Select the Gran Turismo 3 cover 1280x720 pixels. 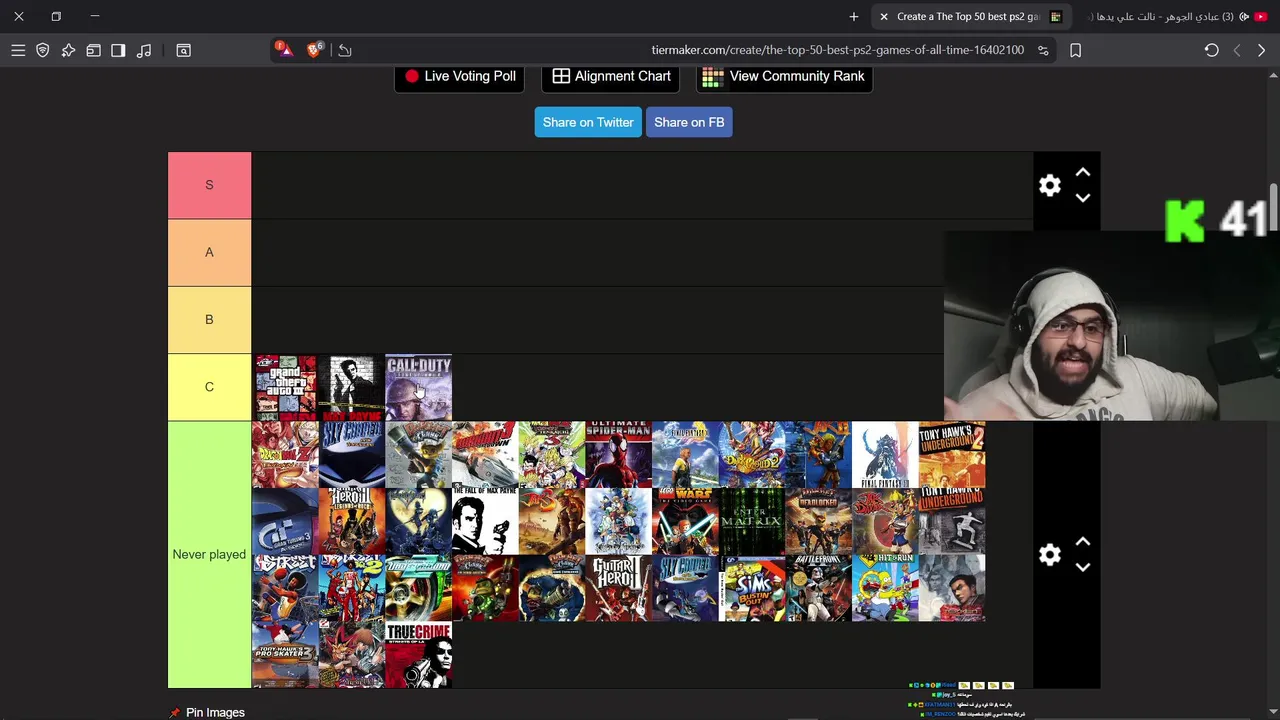point(285,521)
